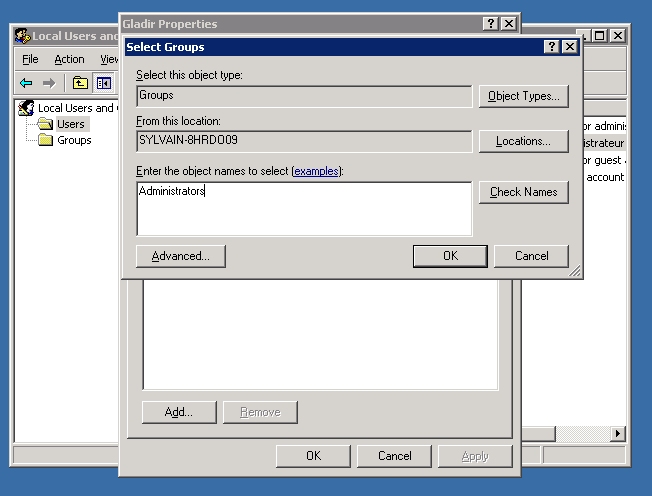Close the Gladir Properties window
652x496 pixels.
(509, 24)
